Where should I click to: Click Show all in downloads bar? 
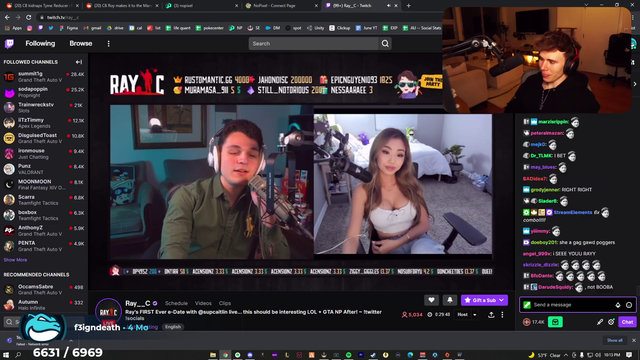point(614,340)
